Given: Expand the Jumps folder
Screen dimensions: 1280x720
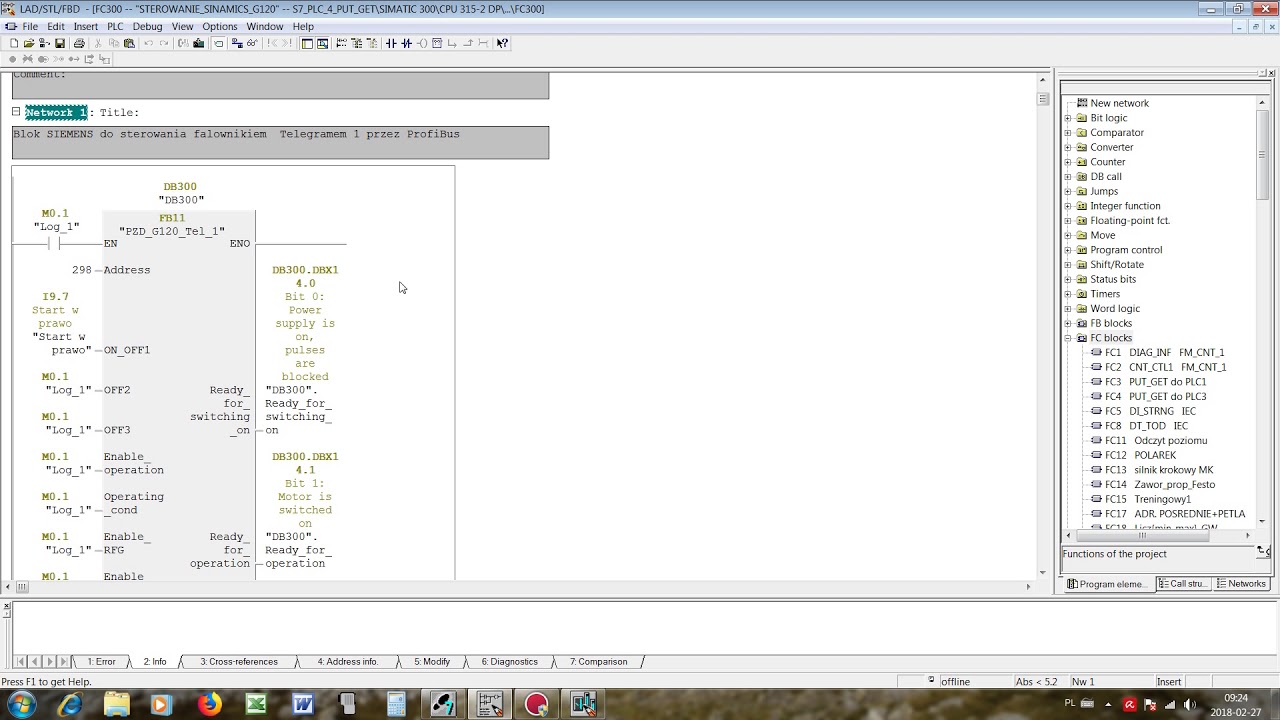Looking at the screenshot, I should (1068, 191).
